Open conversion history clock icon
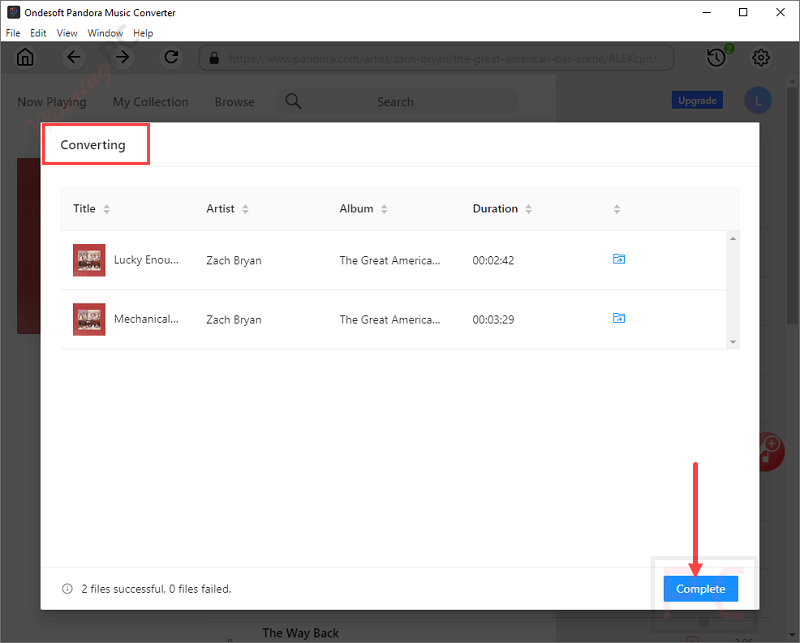The height and width of the screenshot is (643, 800). pos(717,57)
